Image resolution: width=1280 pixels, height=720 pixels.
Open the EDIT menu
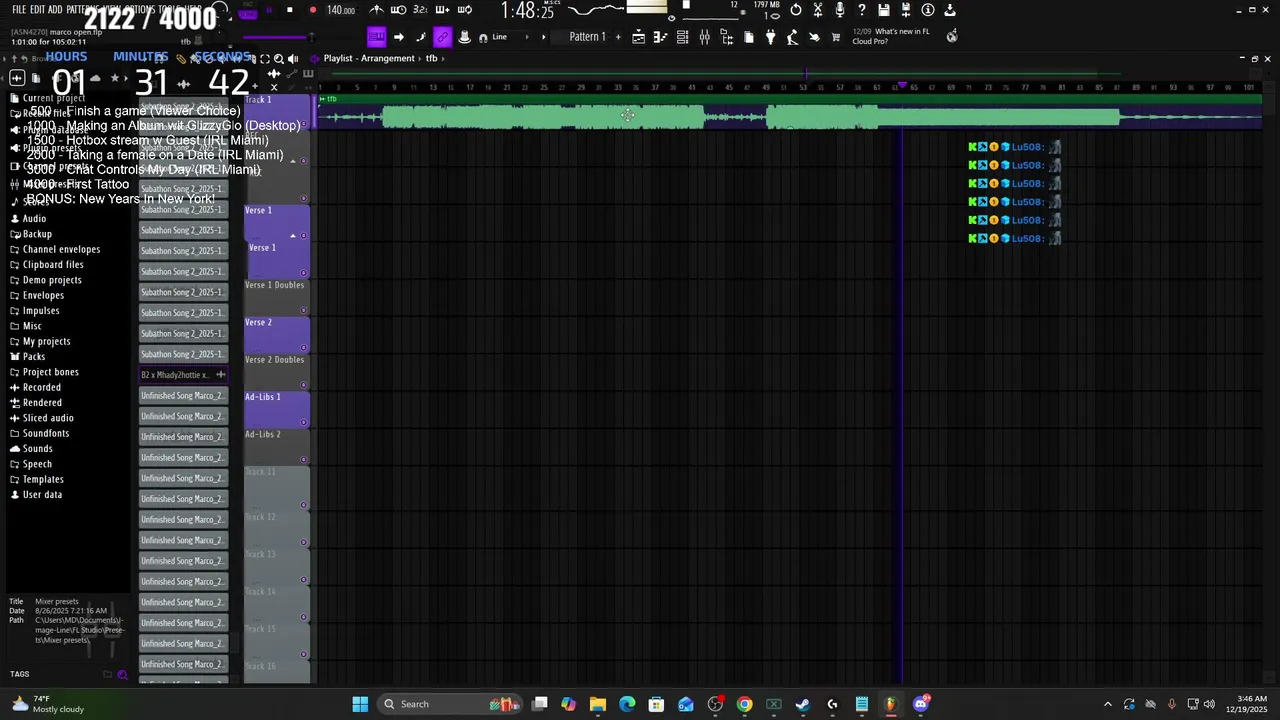pos(37,10)
